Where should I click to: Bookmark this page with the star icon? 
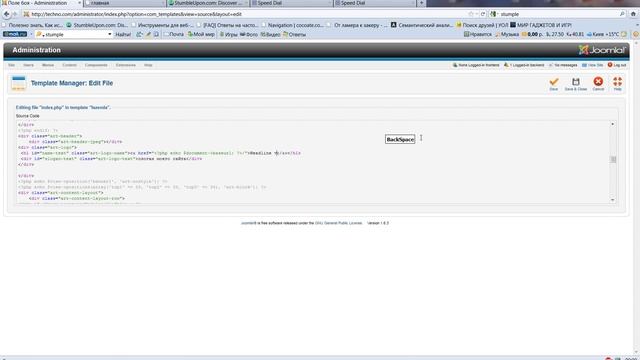point(471,14)
